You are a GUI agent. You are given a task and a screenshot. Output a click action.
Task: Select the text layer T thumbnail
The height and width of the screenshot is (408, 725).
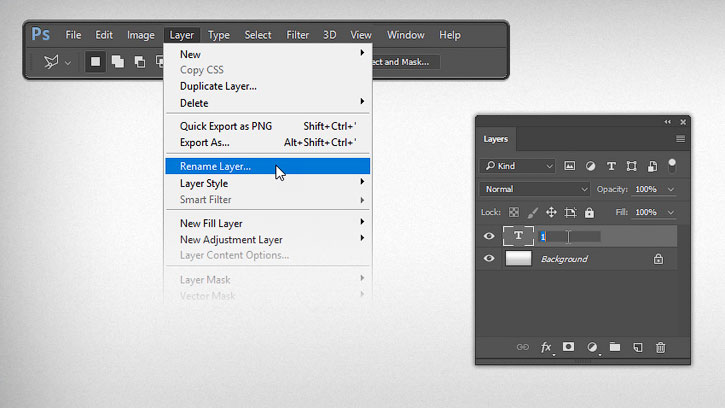(518, 236)
